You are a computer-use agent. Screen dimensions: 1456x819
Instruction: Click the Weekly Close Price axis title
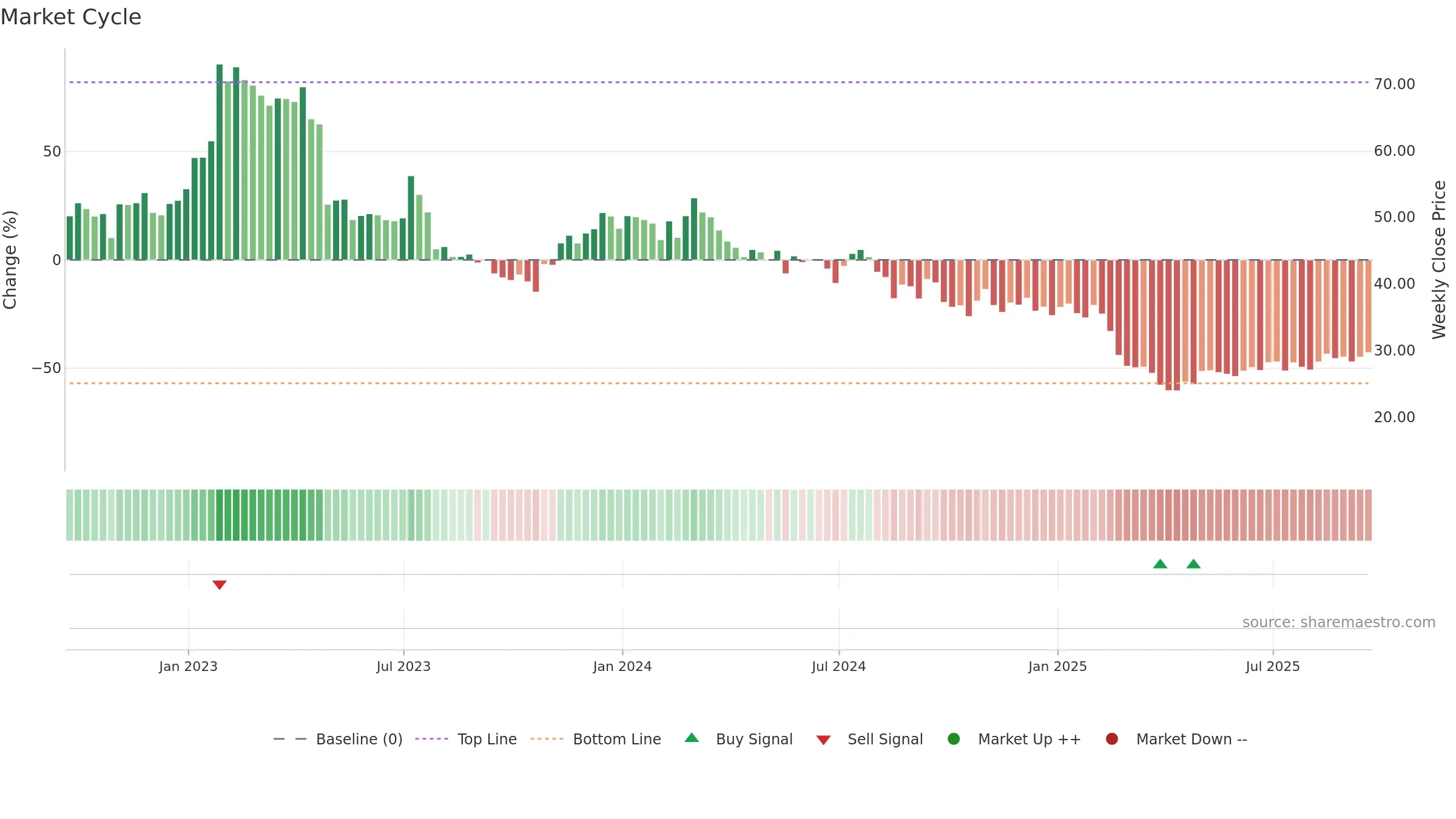pos(1439,260)
